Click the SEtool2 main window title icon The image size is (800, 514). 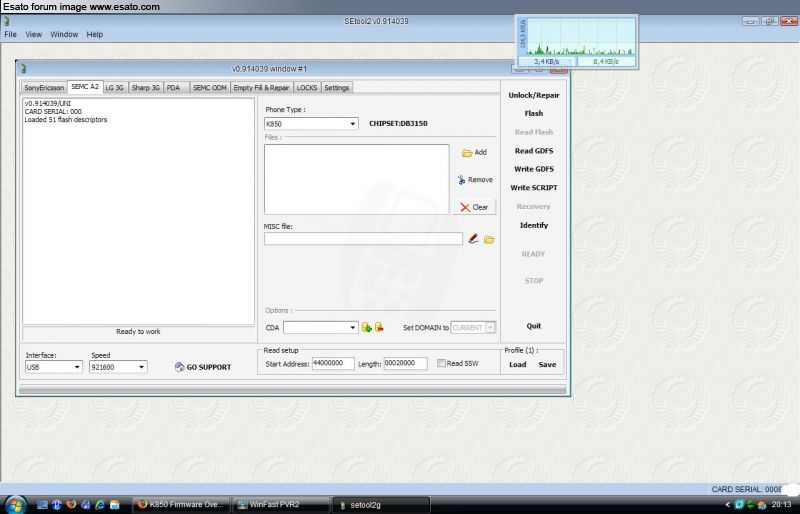point(6,21)
